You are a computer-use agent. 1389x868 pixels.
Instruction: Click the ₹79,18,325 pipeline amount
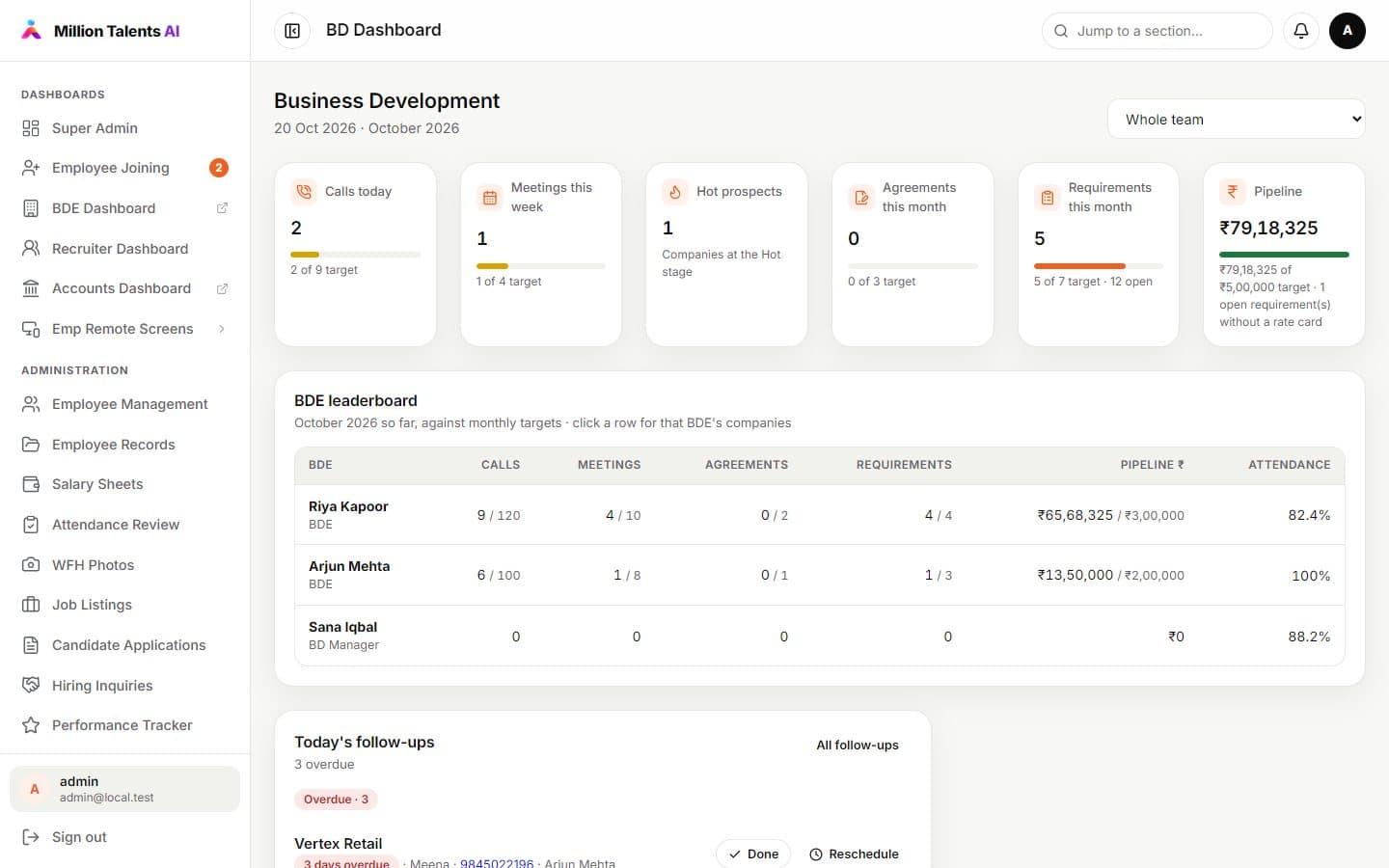tap(1268, 229)
